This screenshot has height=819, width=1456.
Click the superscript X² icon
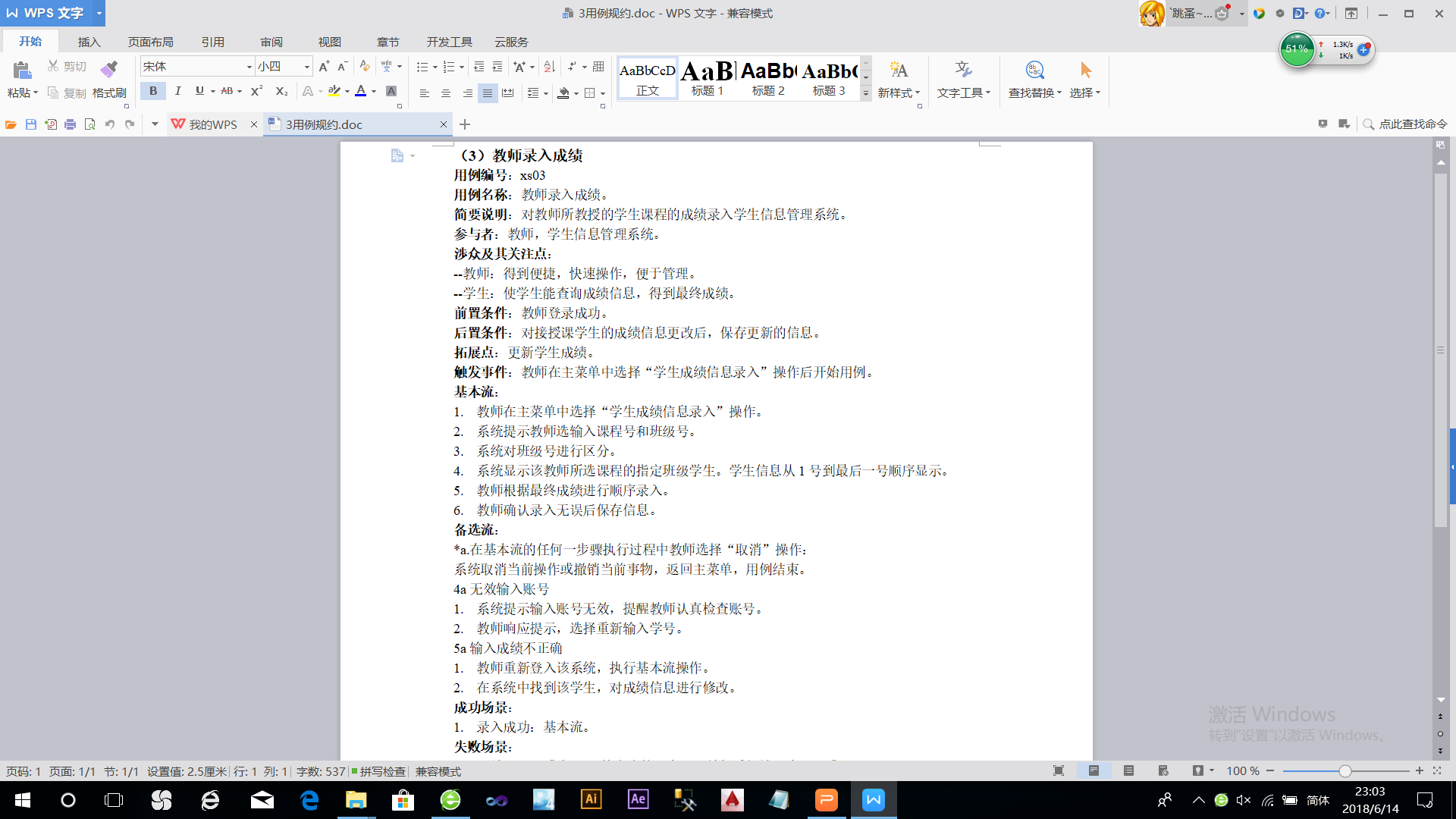click(256, 91)
